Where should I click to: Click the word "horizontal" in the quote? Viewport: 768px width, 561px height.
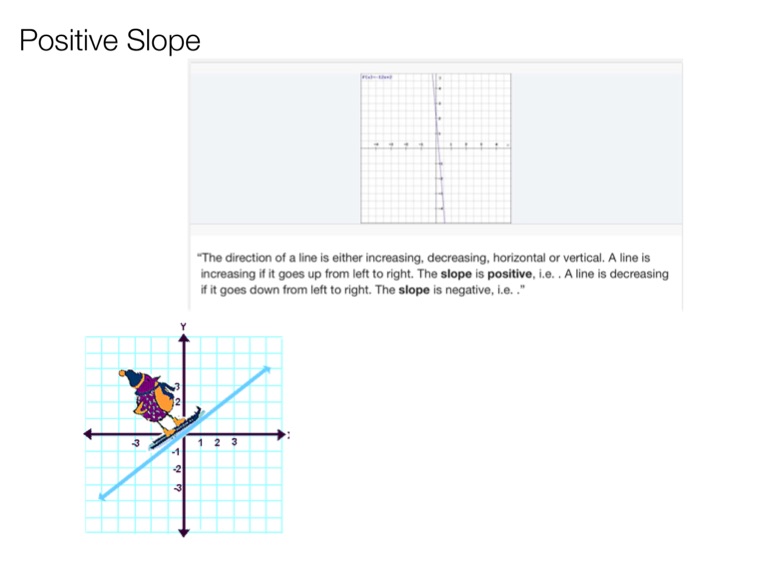click(542, 256)
